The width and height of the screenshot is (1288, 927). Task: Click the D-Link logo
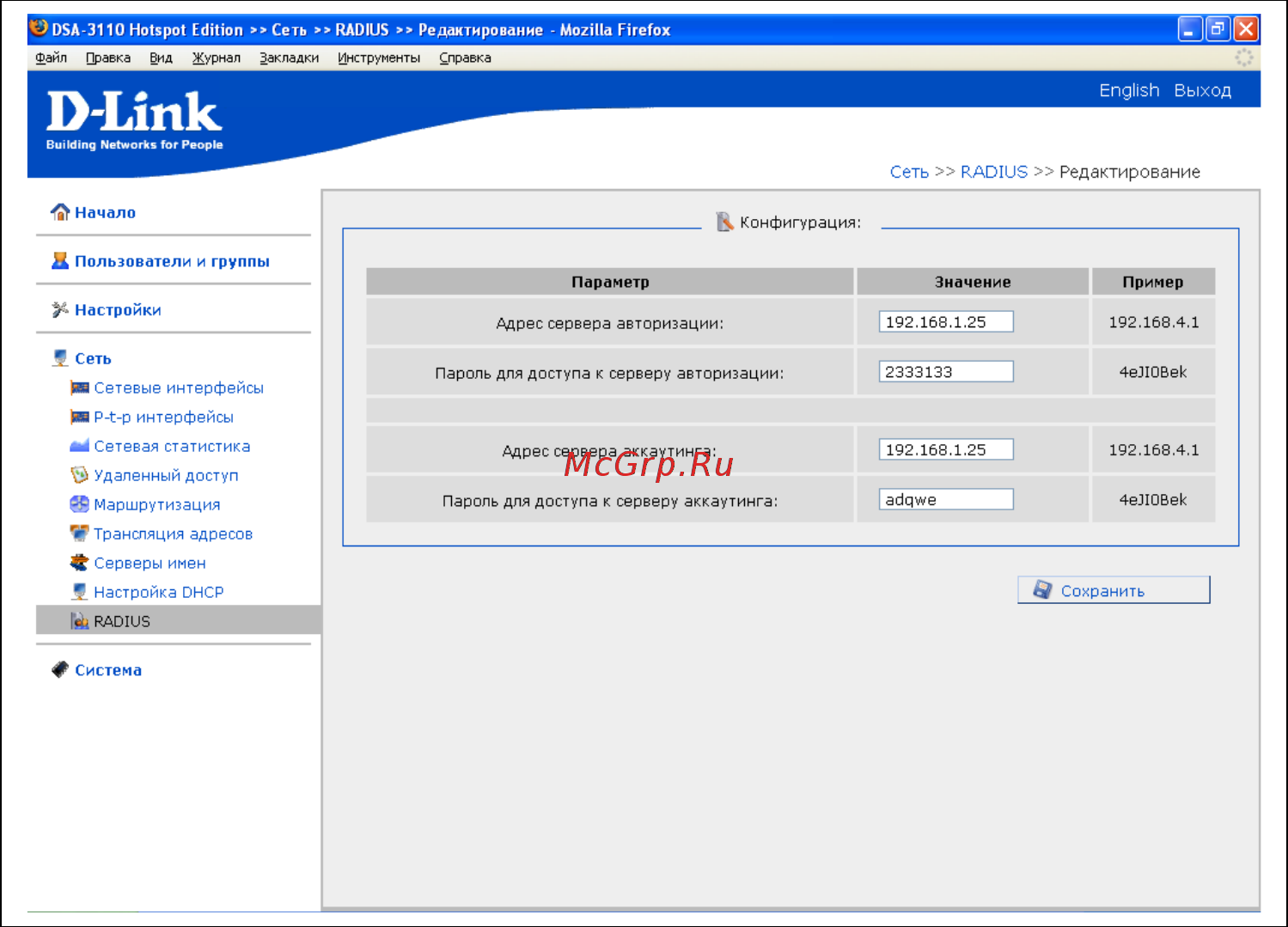(134, 121)
